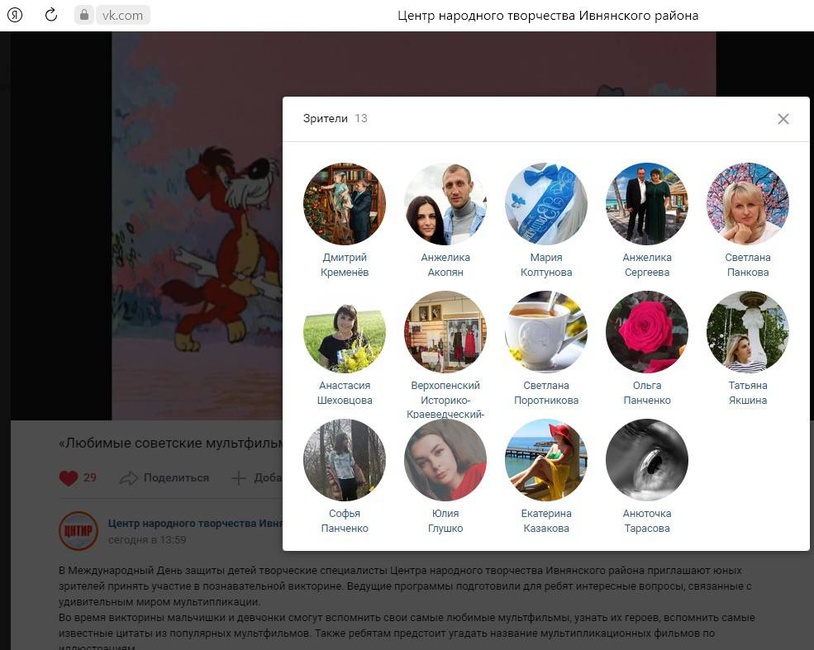The height and width of the screenshot is (650, 814).
Task: Open Дмитрий Кременёв's avatar
Action: point(345,204)
